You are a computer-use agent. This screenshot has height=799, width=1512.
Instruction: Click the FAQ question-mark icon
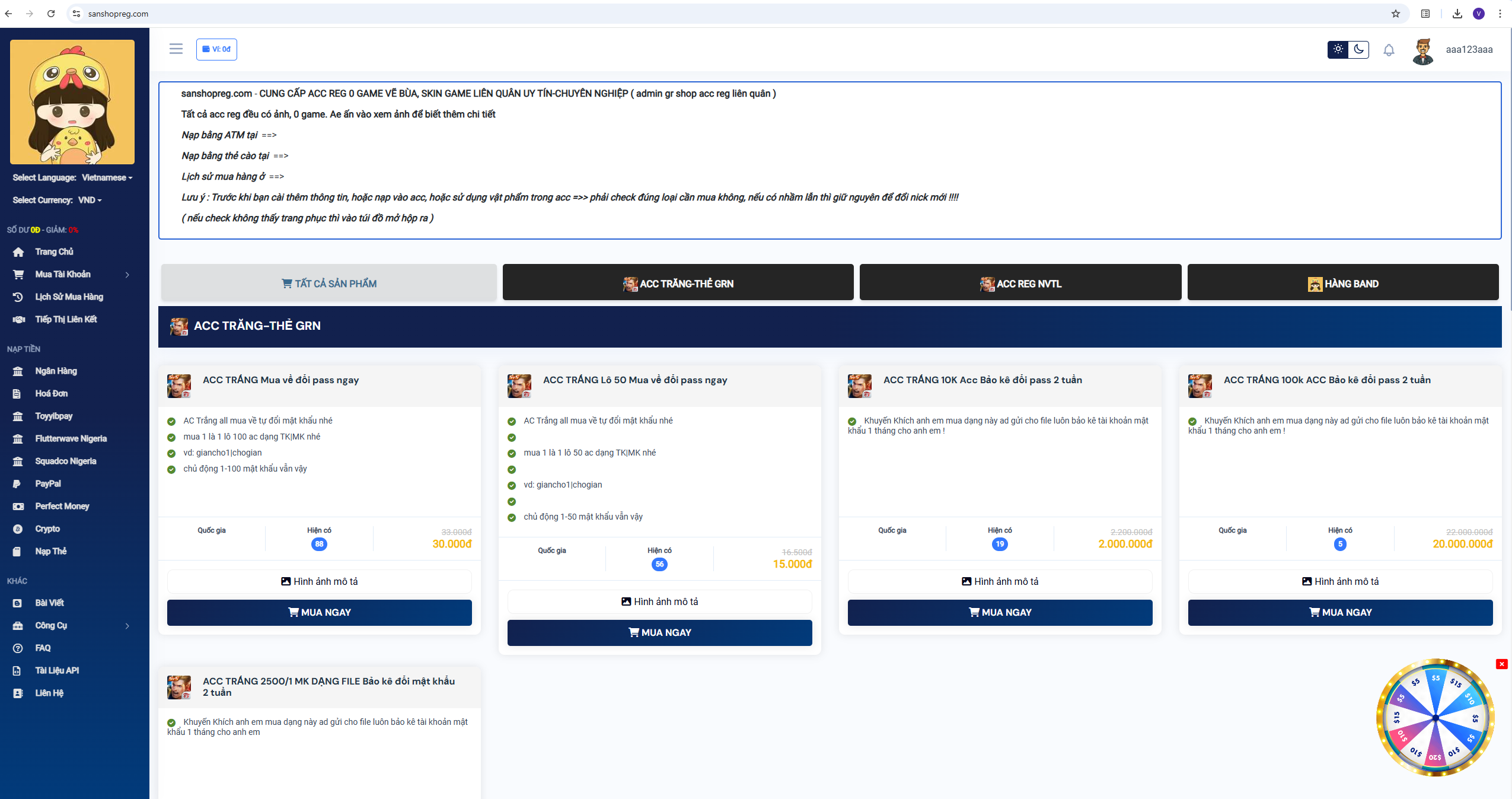point(18,648)
